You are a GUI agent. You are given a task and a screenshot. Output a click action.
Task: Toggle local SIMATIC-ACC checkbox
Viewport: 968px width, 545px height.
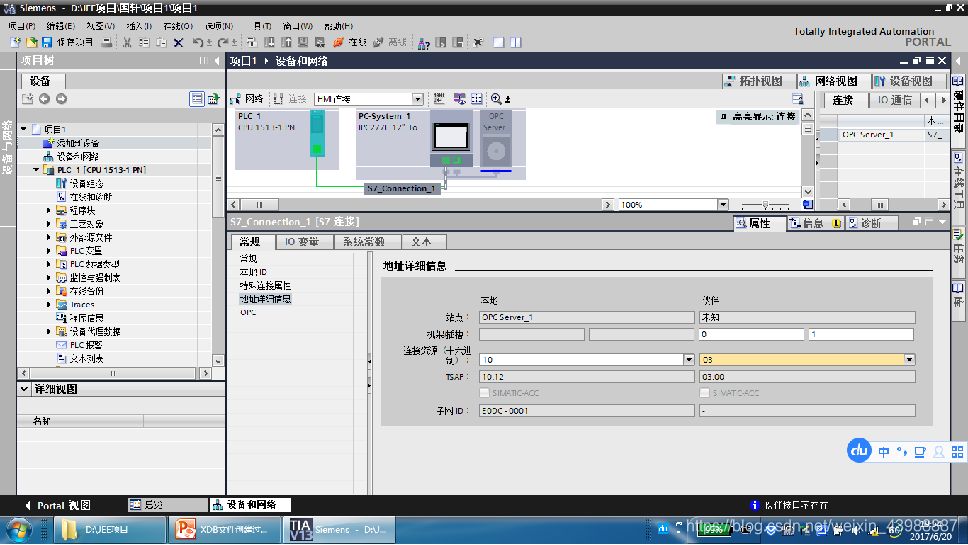[x=484, y=393]
